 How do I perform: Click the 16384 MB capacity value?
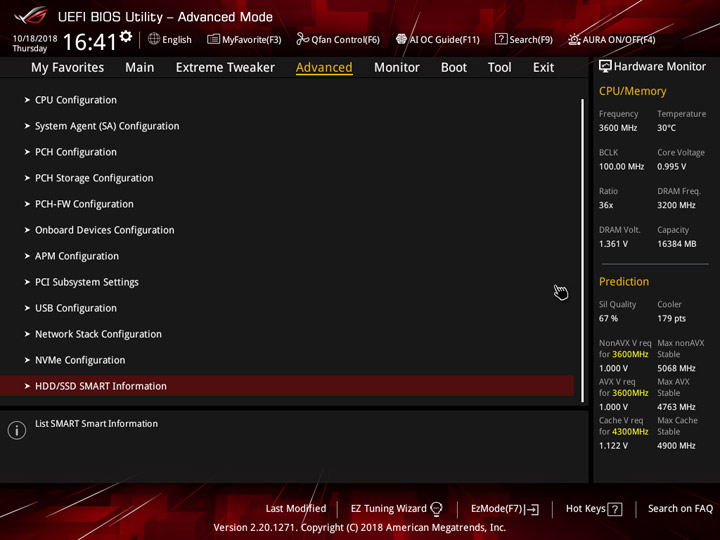pos(676,244)
